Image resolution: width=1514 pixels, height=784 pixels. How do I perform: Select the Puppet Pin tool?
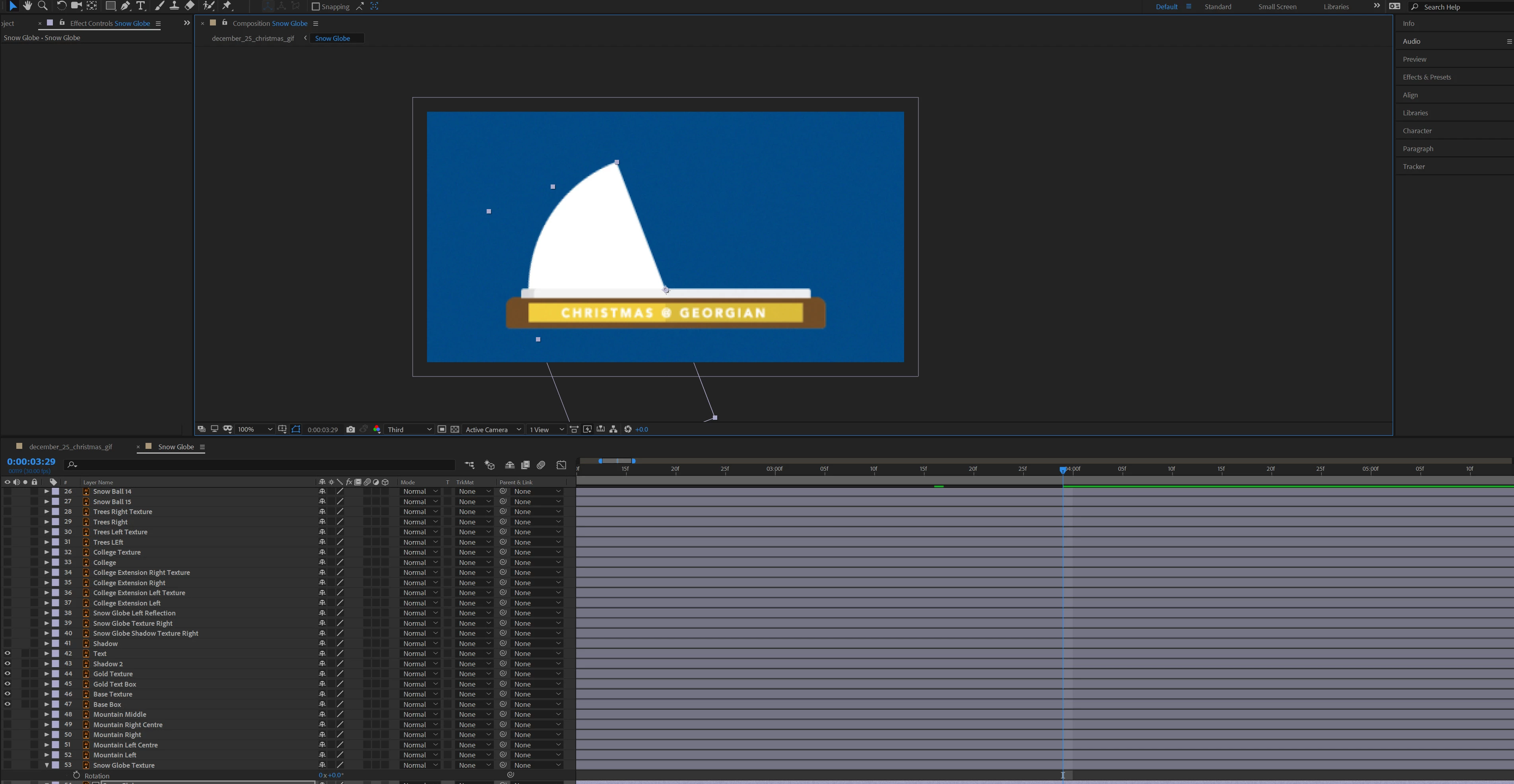pyautogui.click(x=227, y=6)
